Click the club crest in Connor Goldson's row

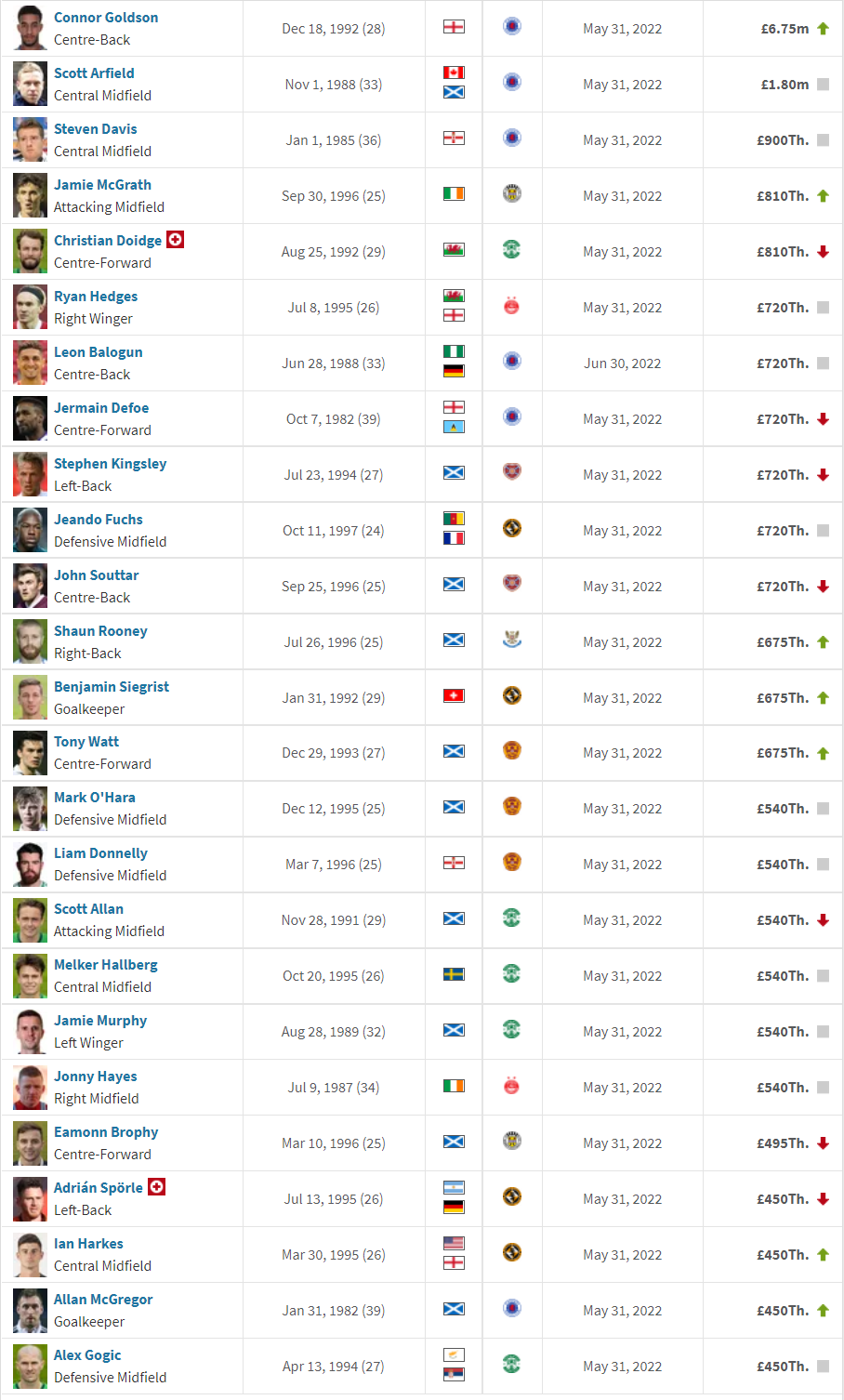click(511, 26)
